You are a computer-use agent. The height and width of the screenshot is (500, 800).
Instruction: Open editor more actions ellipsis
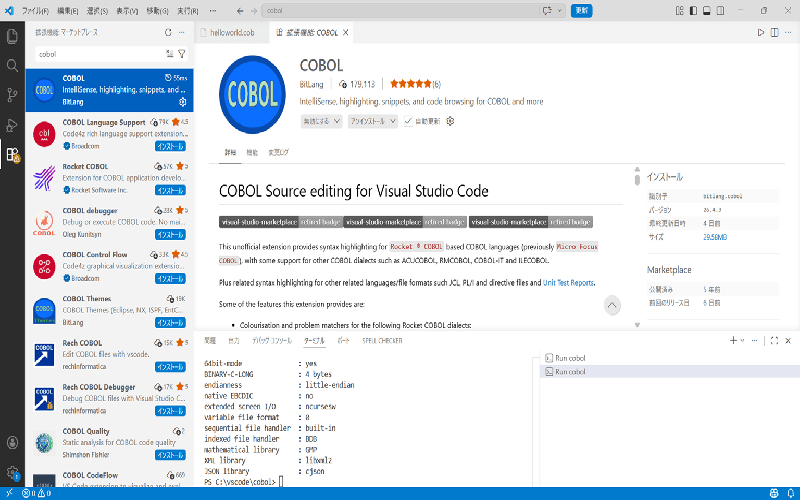788,32
